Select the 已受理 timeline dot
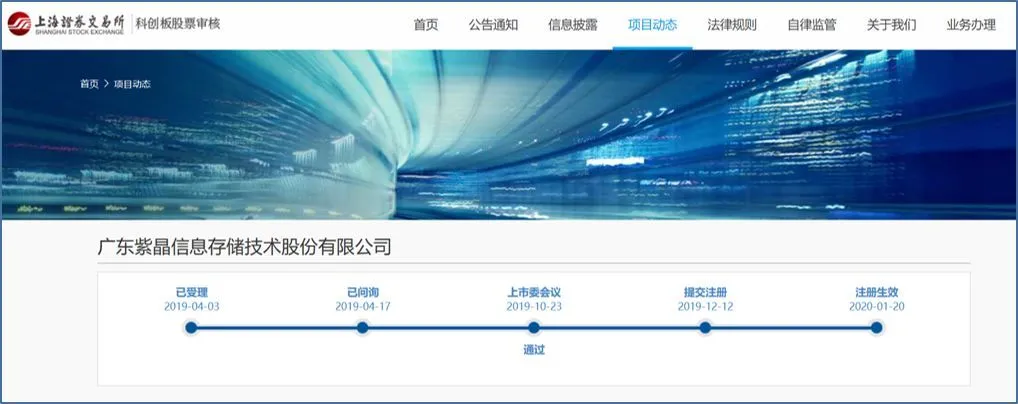The width and height of the screenshot is (1018, 404). coord(191,328)
